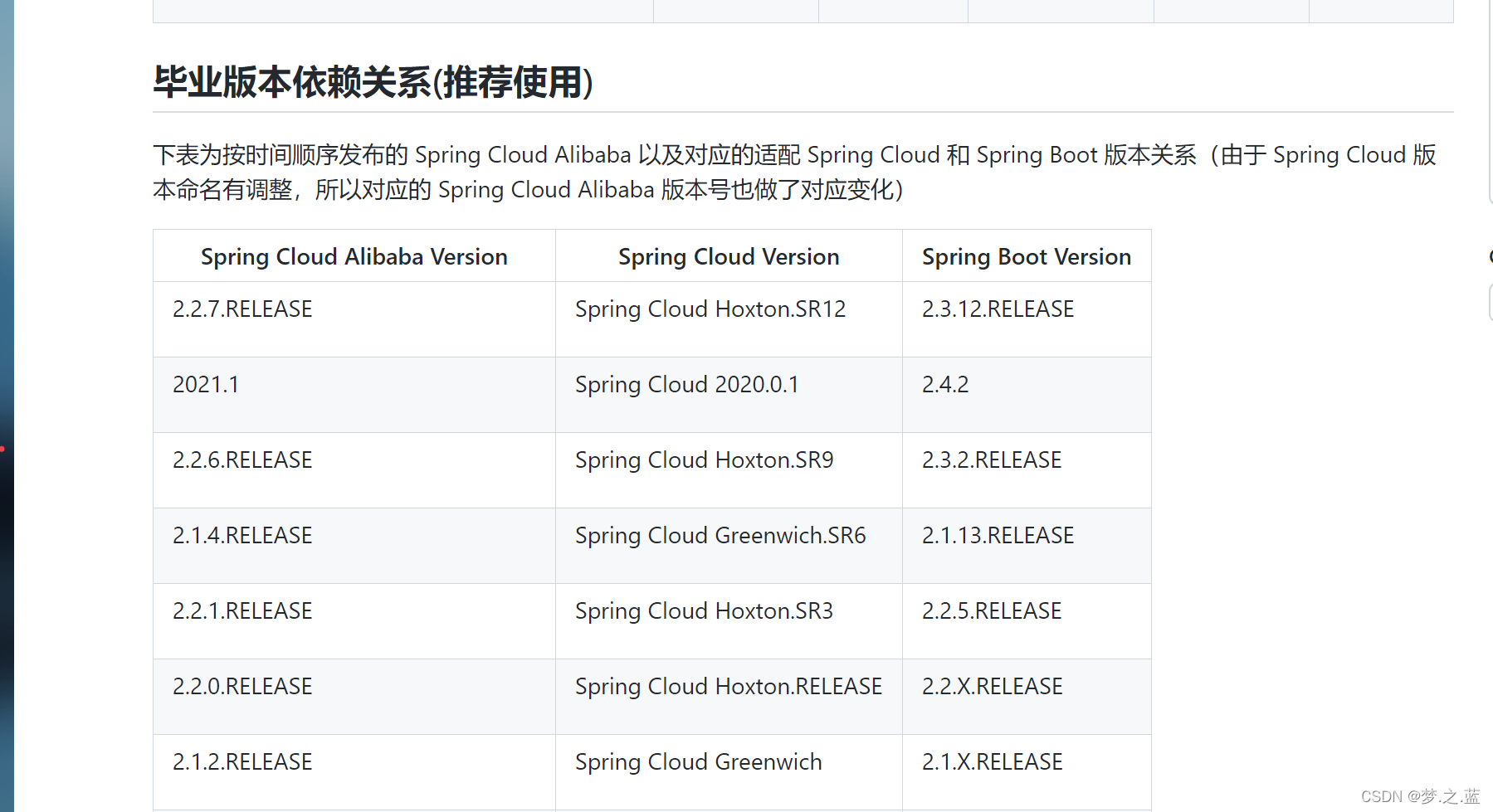Click cell 2.2.6.RELEASE
The height and width of the screenshot is (812, 1493).
point(354,470)
